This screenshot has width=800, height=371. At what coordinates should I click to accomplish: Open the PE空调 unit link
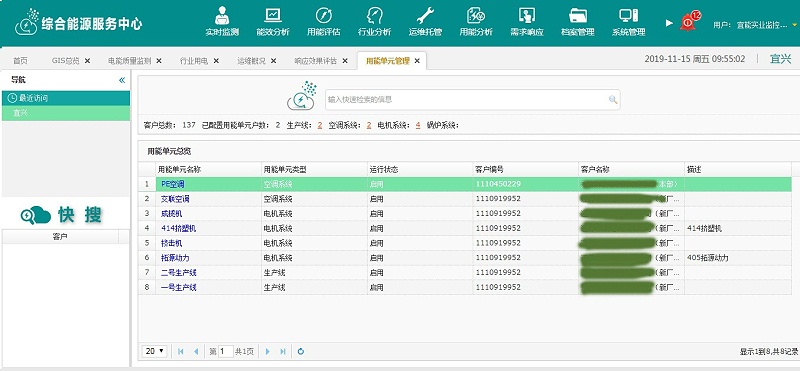click(172, 184)
